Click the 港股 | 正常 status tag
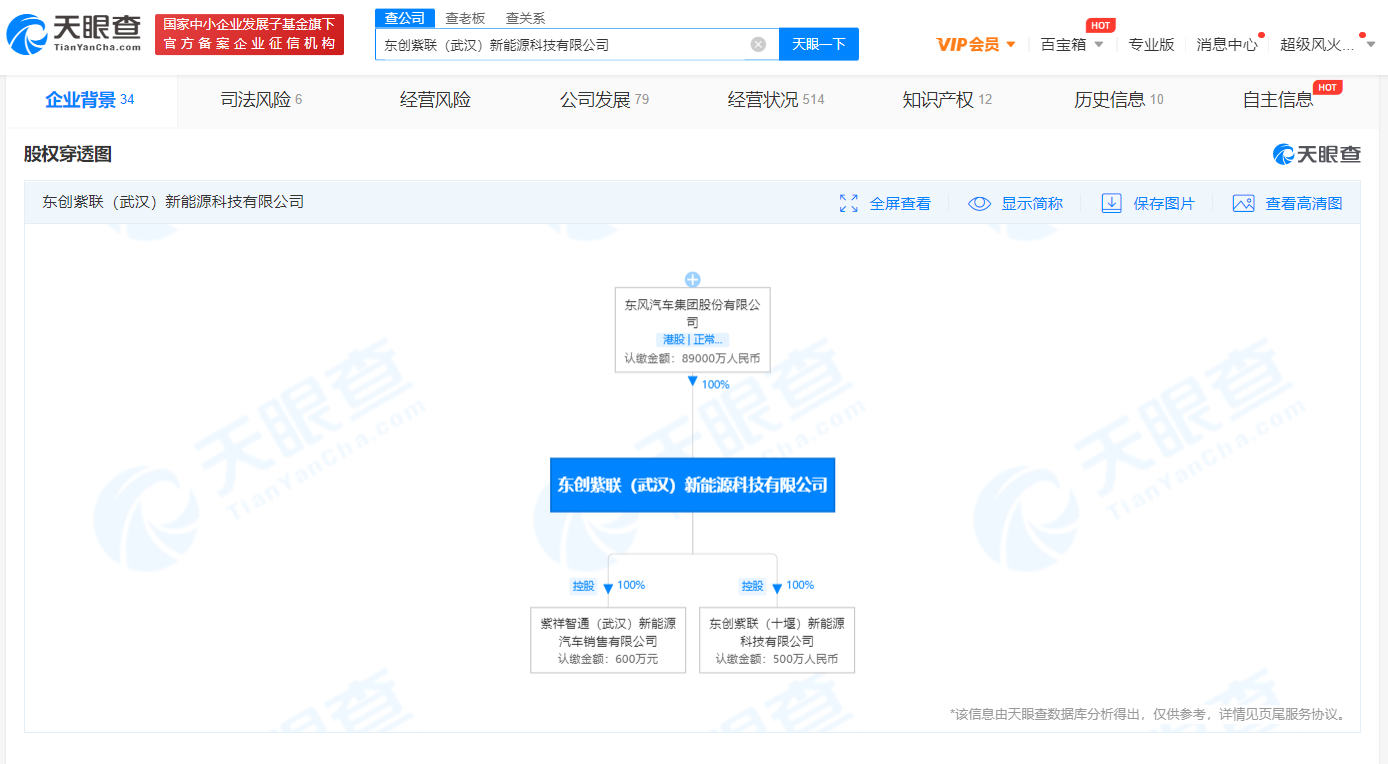The image size is (1388, 764). coord(692,340)
